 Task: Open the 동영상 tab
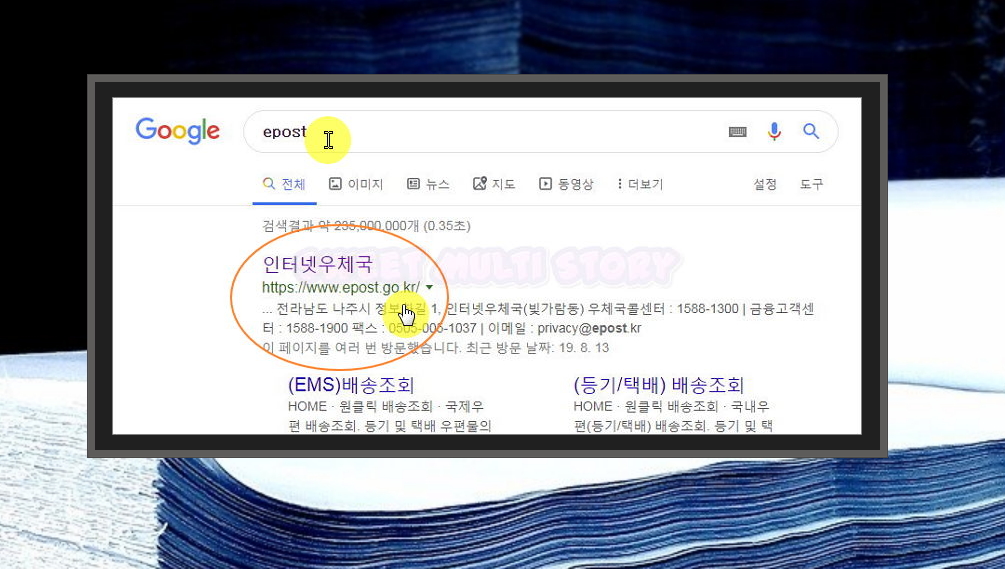[566, 185]
